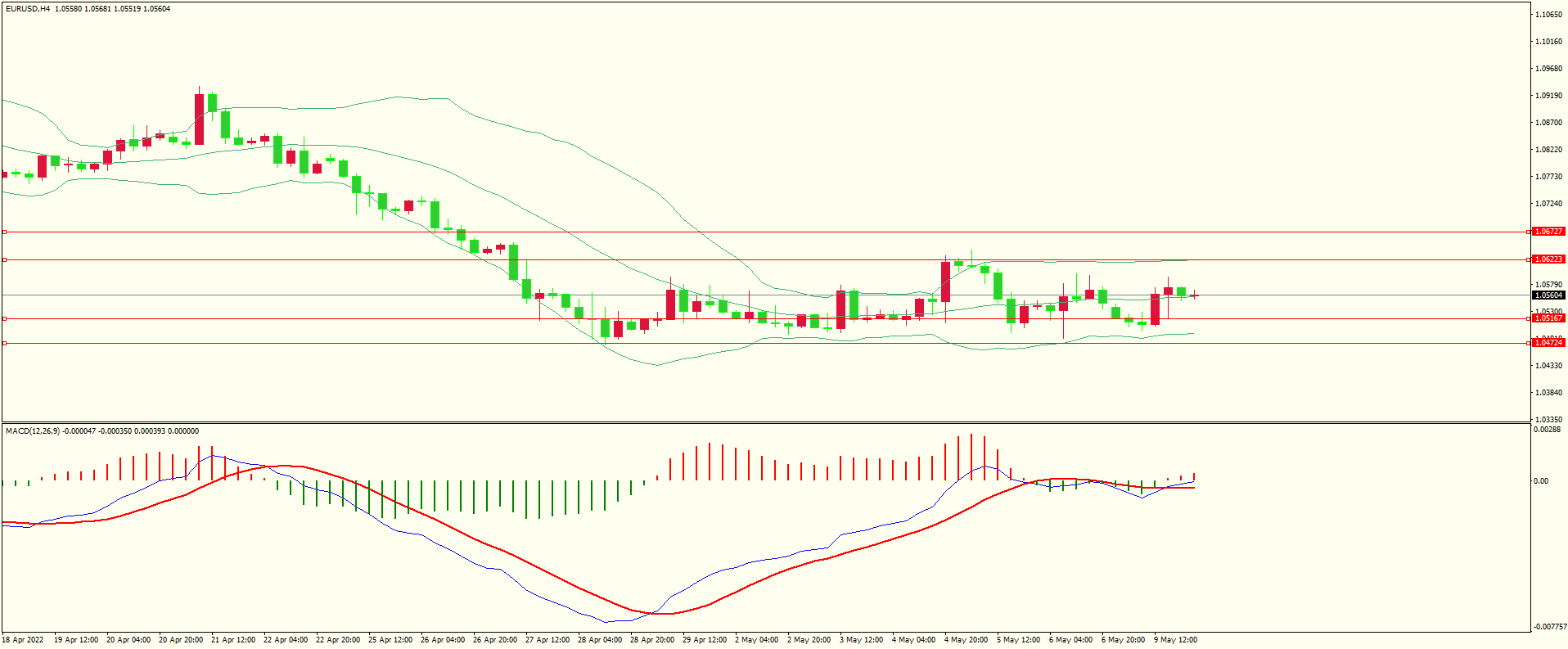Click the 29 Apr 12:00 time label

705,640
